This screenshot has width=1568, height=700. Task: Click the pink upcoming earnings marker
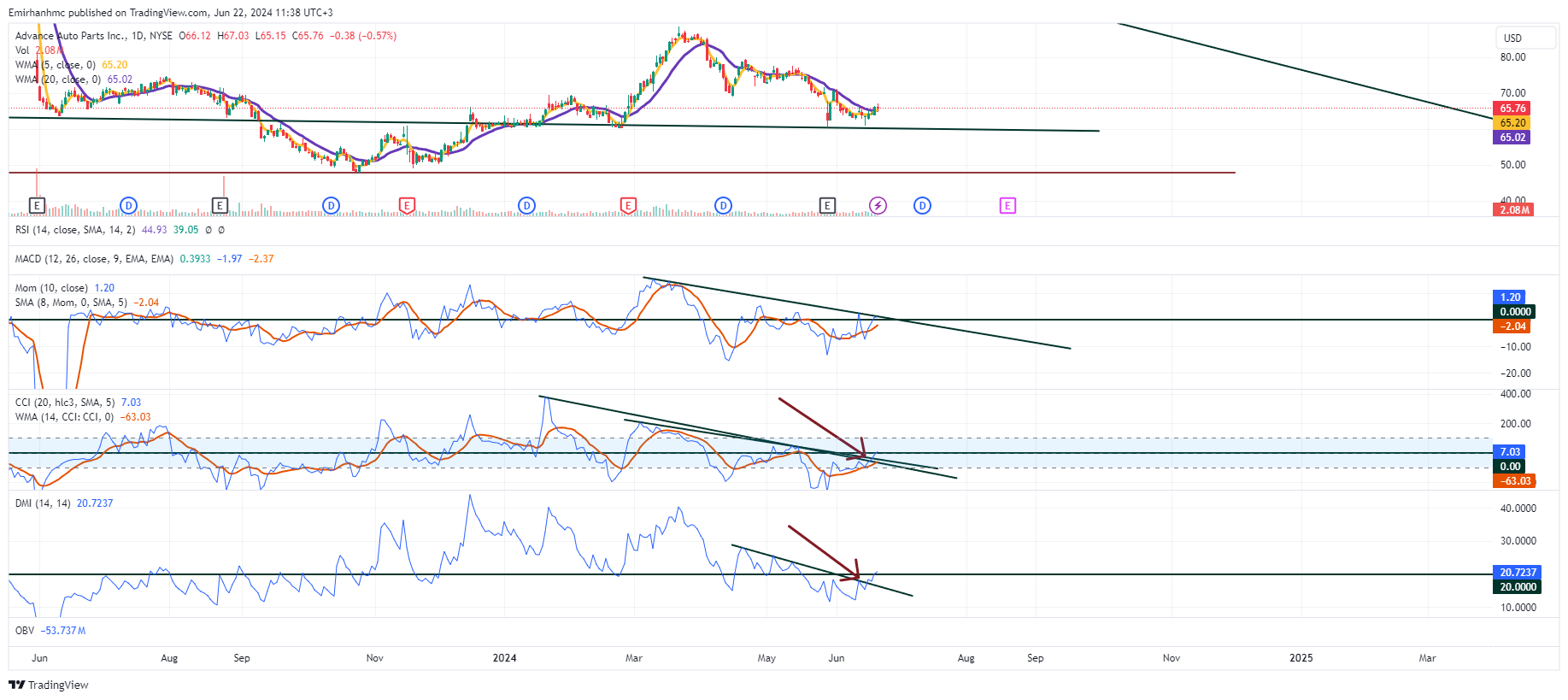(x=1007, y=205)
